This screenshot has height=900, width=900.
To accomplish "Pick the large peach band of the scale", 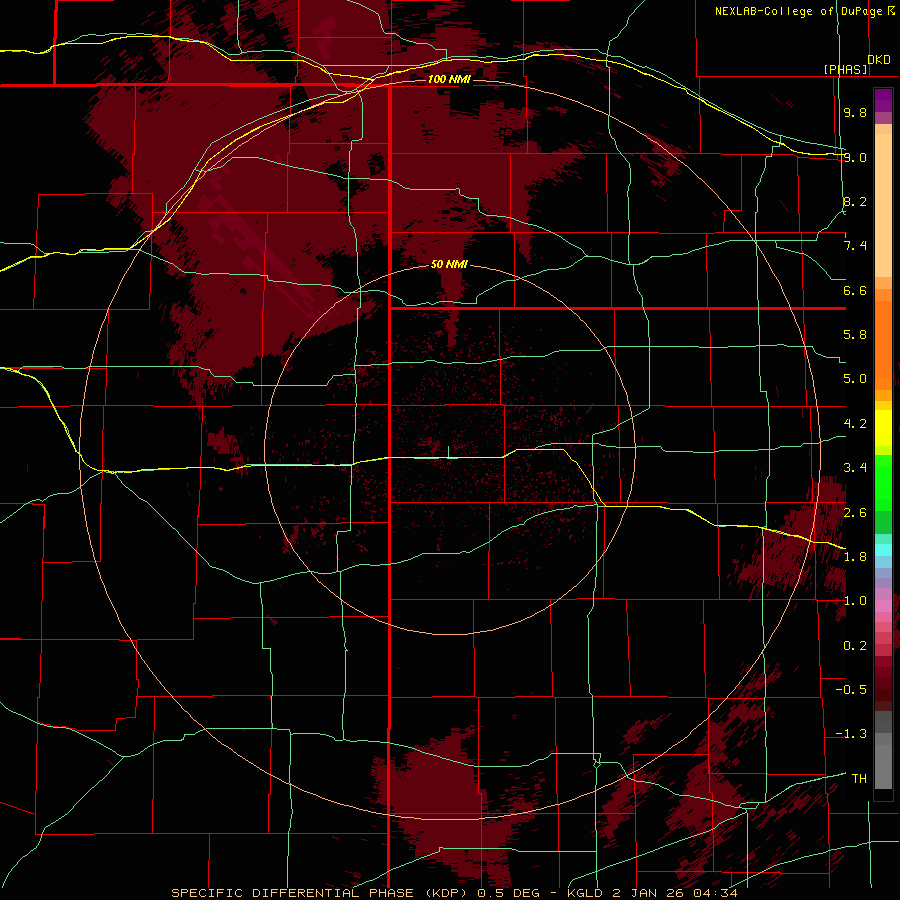I will coord(883,205).
